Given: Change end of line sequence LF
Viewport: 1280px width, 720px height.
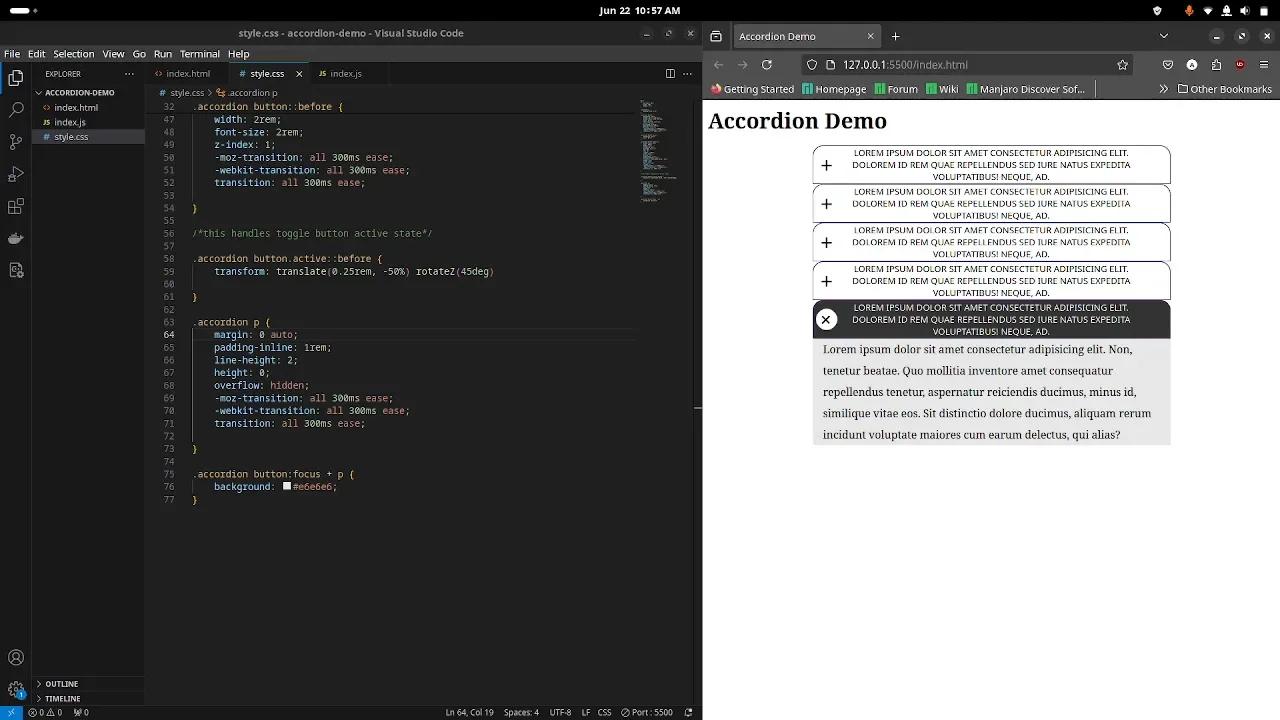Looking at the screenshot, I should pos(586,712).
